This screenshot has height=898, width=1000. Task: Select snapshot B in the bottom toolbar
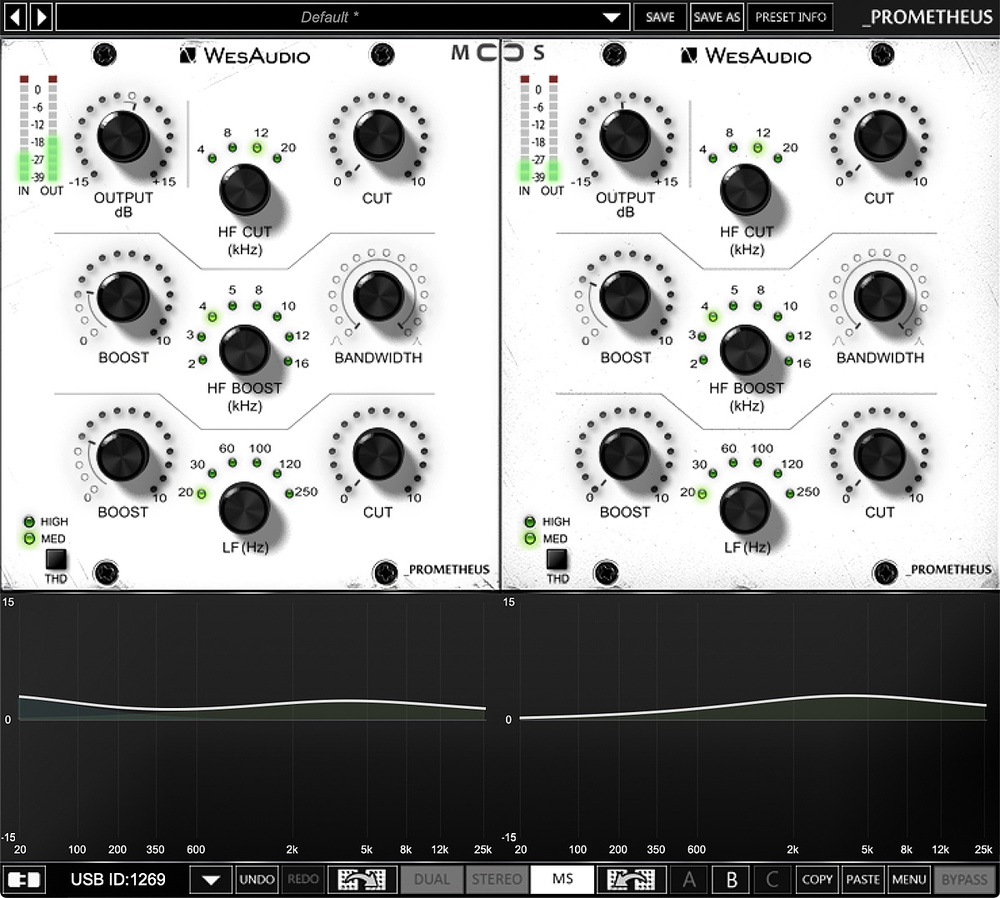pyautogui.click(x=731, y=879)
